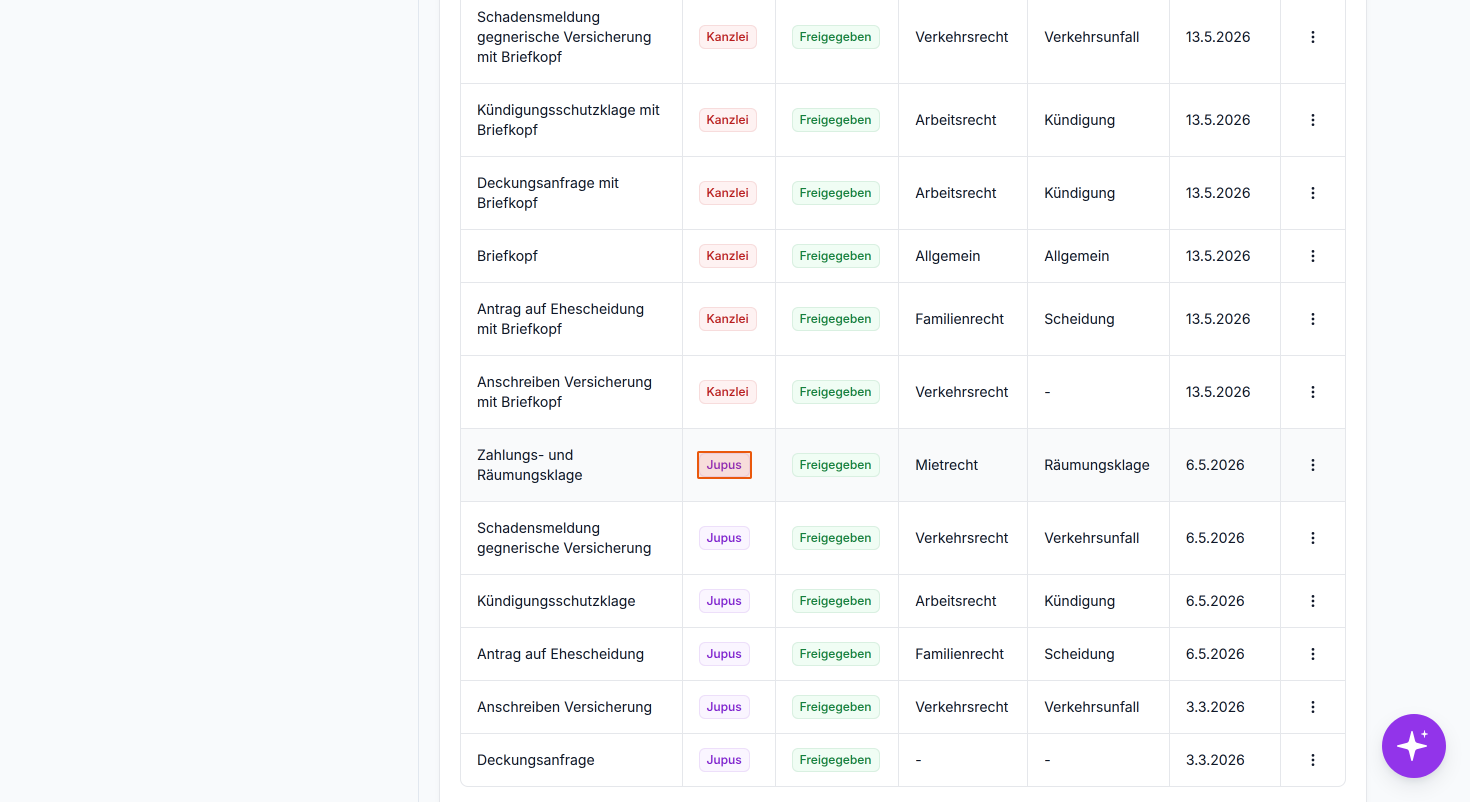This screenshot has width=1470, height=802.
Task: Open options menu for Deckungsanfrage row
Action: pos(1313,760)
